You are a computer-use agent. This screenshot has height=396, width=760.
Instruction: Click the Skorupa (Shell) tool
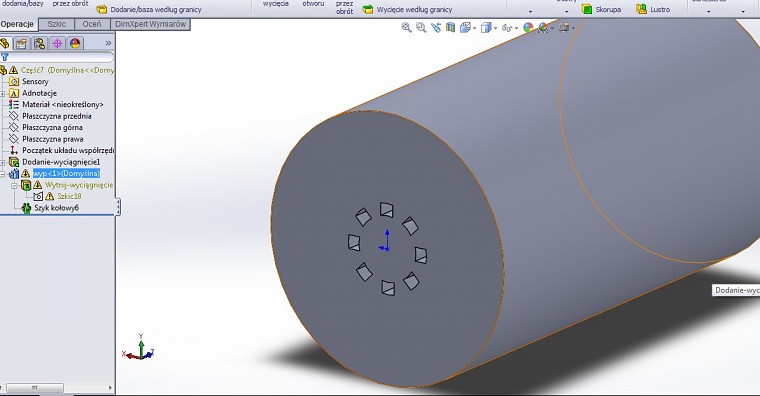(602, 9)
